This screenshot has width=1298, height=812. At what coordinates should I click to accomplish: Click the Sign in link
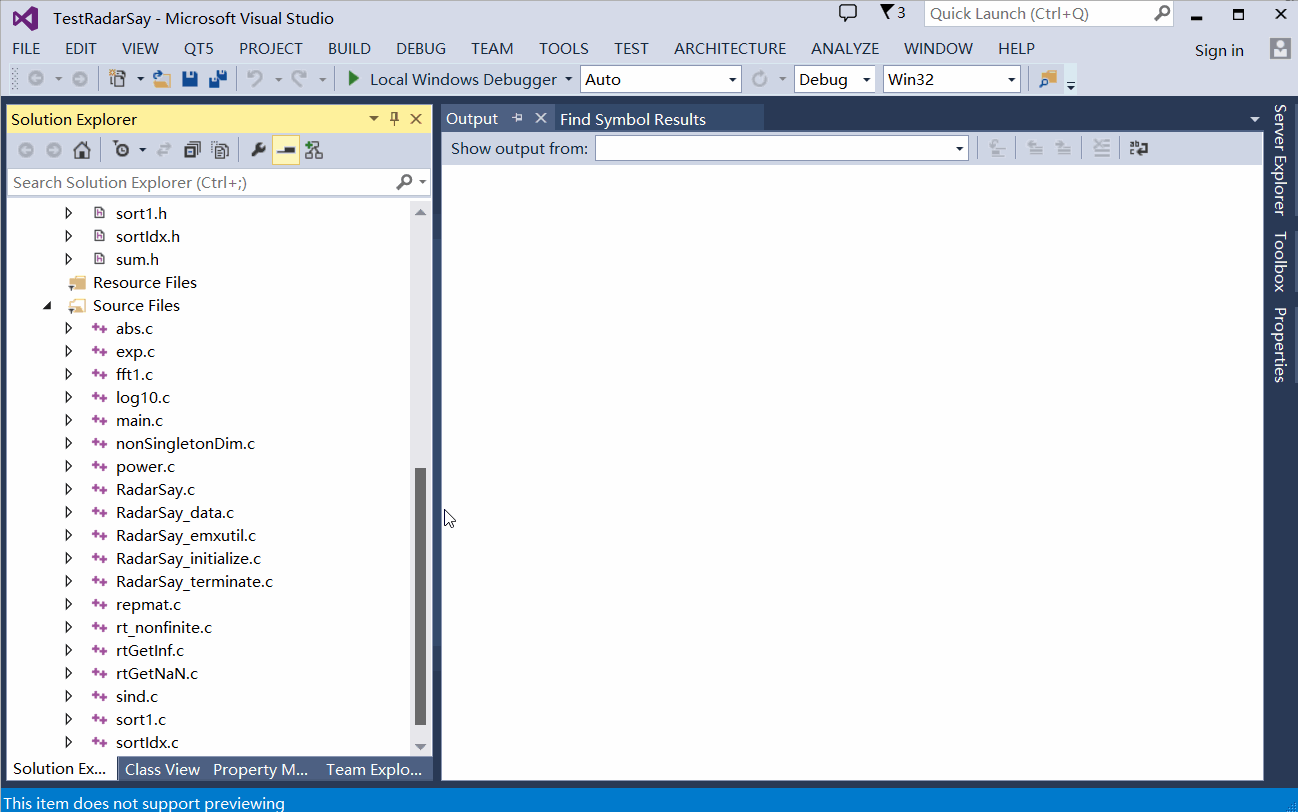[1218, 50]
